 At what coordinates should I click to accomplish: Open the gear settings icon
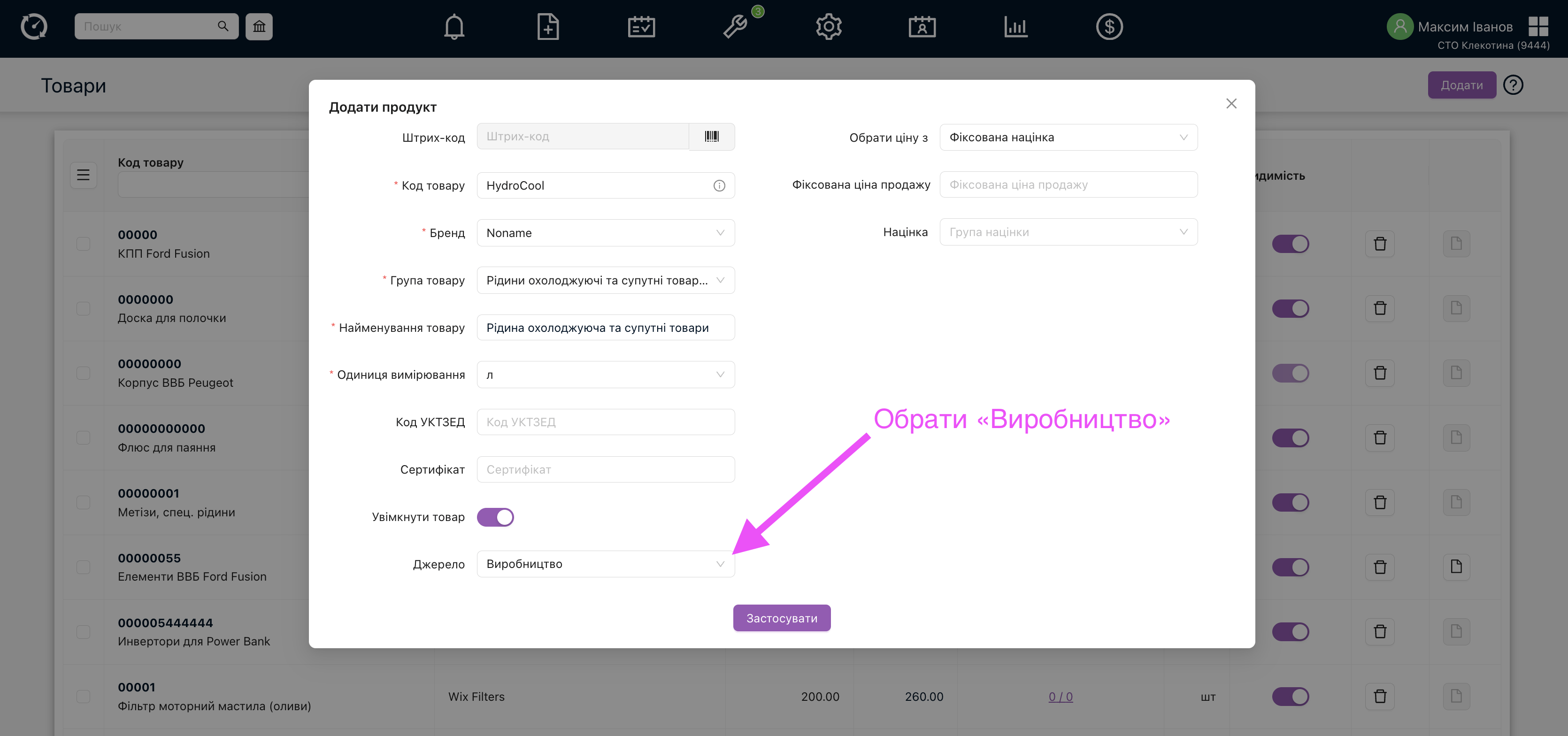click(829, 27)
